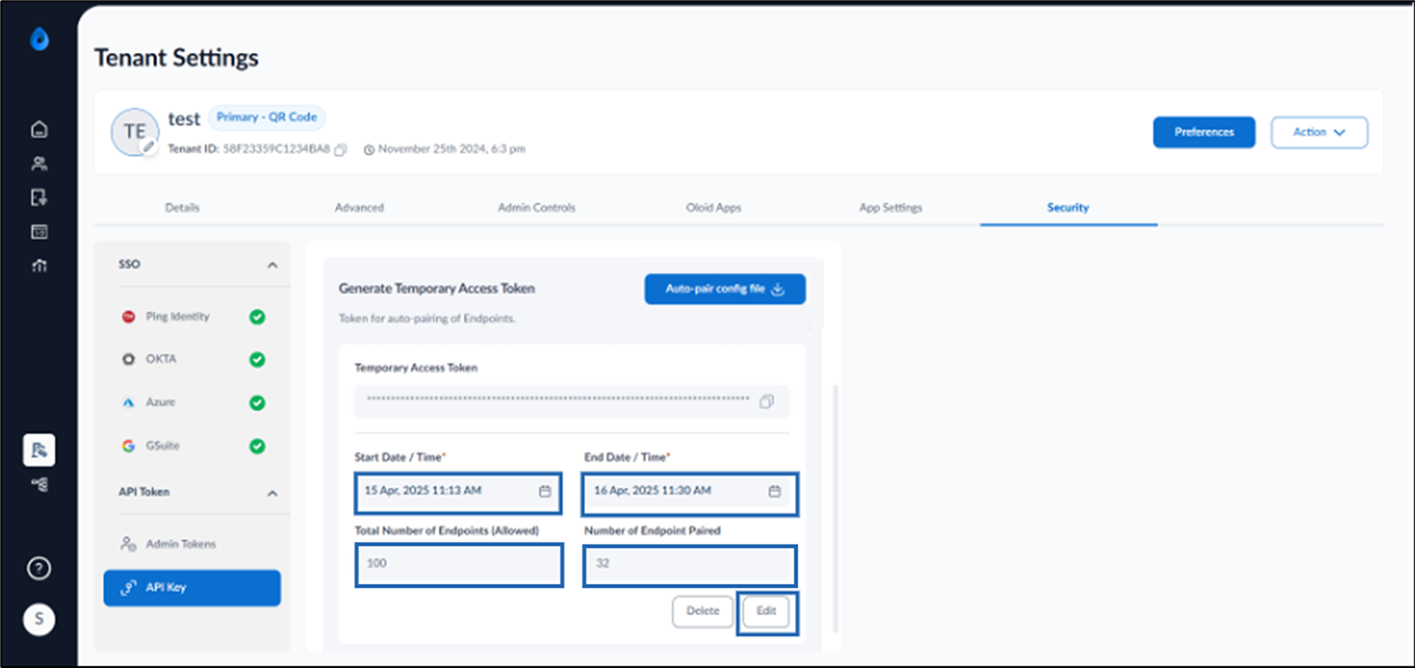Click the masked Temporary Access Token field
Screen dimensions: 1415x671
pyautogui.click(x=572, y=401)
